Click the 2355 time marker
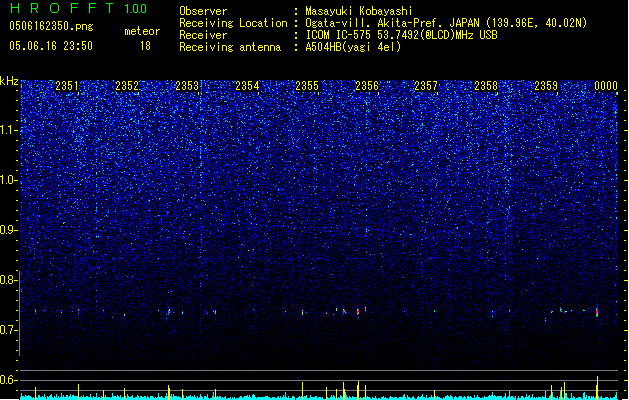 click(x=307, y=86)
